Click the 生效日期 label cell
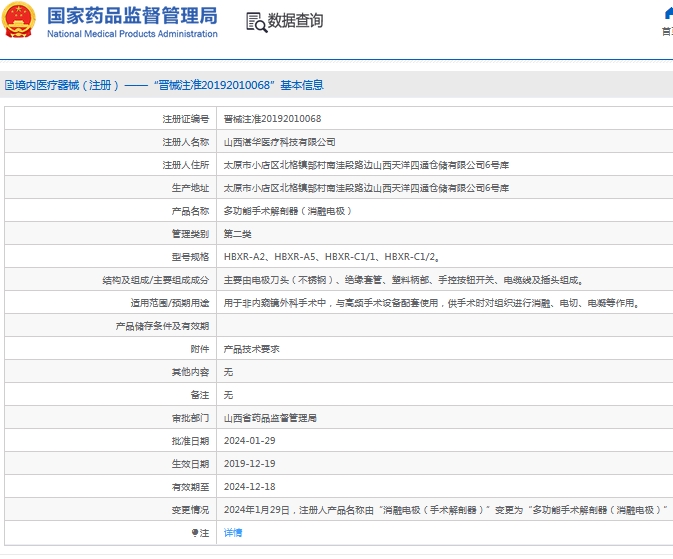The width and height of the screenshot is (673, 559). [111, 464]
